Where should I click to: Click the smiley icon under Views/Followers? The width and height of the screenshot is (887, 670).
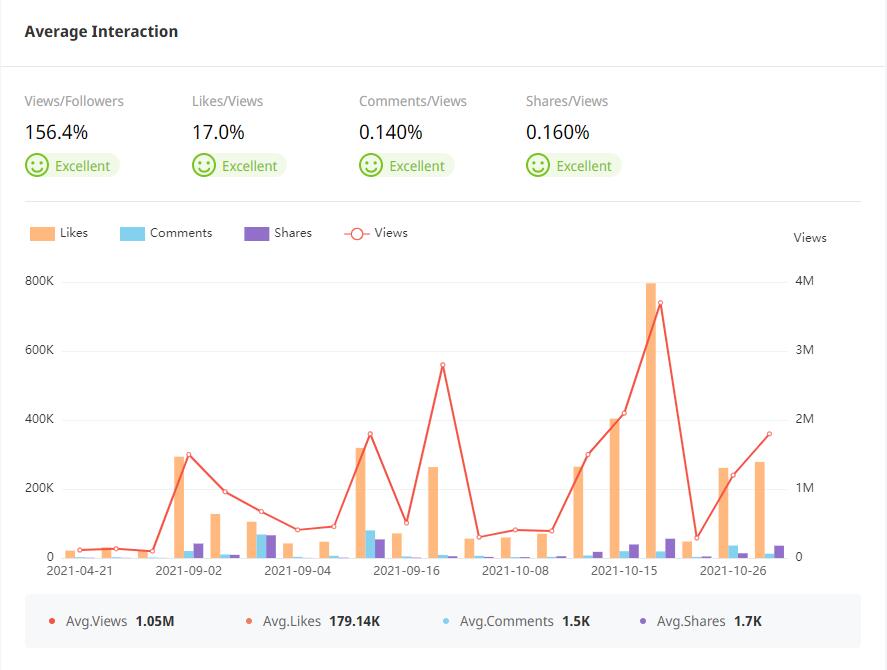click(x=37, y=165)
